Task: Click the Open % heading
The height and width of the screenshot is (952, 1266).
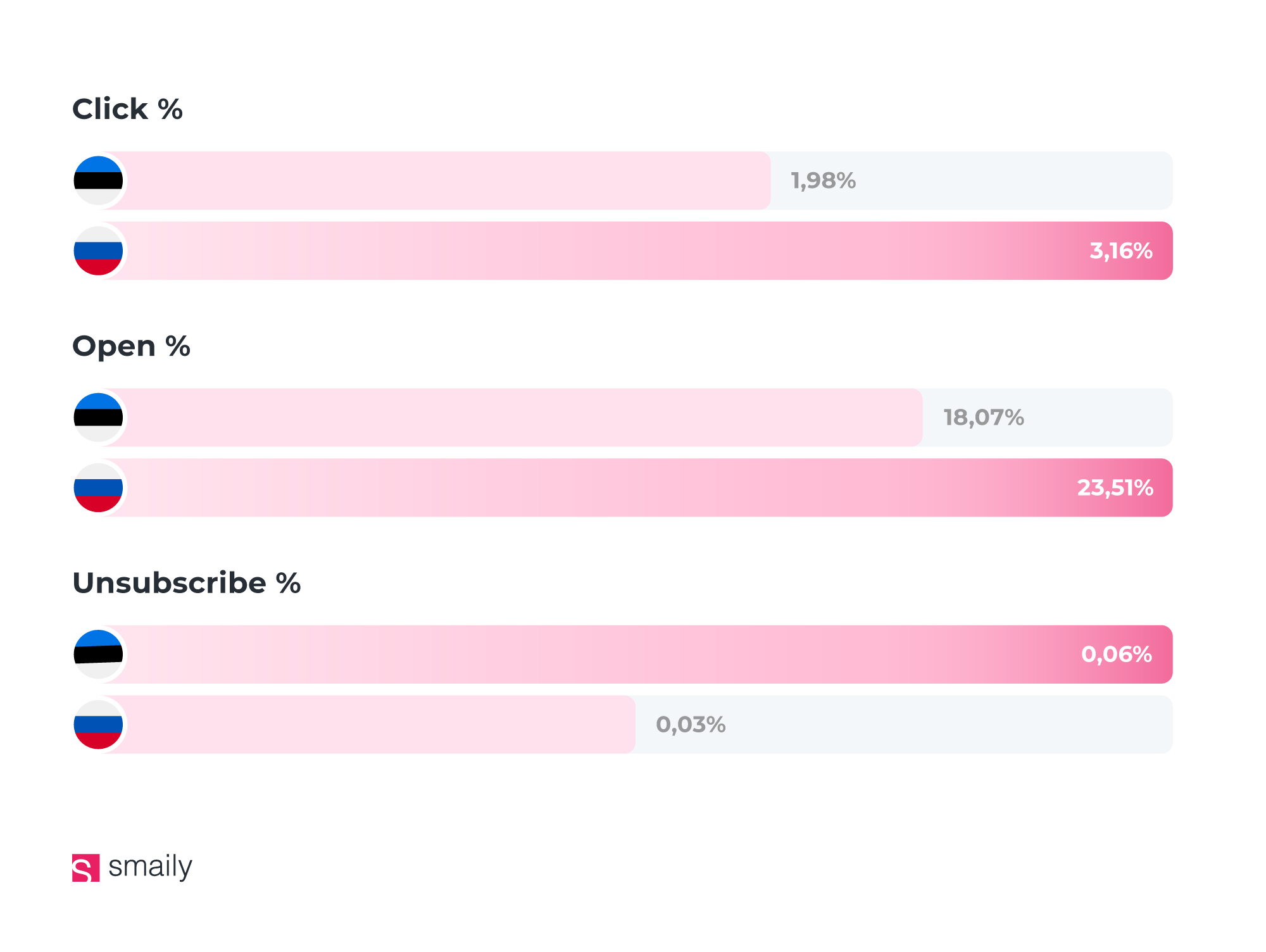Action: pos(131,346)
